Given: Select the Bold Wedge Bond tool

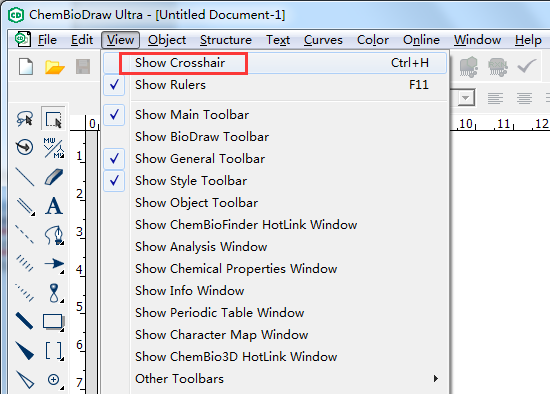Looking at the screenshot, I should [x=25, y=350].
